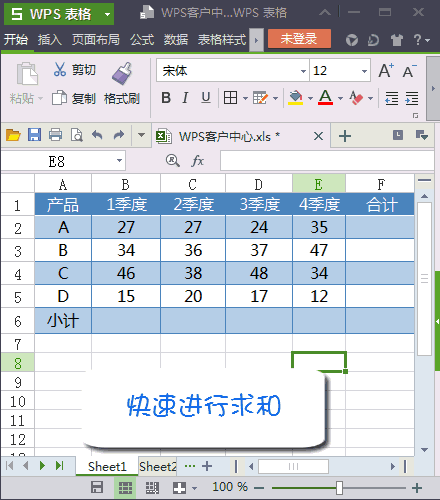Switch to Sheet2 tab

pos(157,466)
